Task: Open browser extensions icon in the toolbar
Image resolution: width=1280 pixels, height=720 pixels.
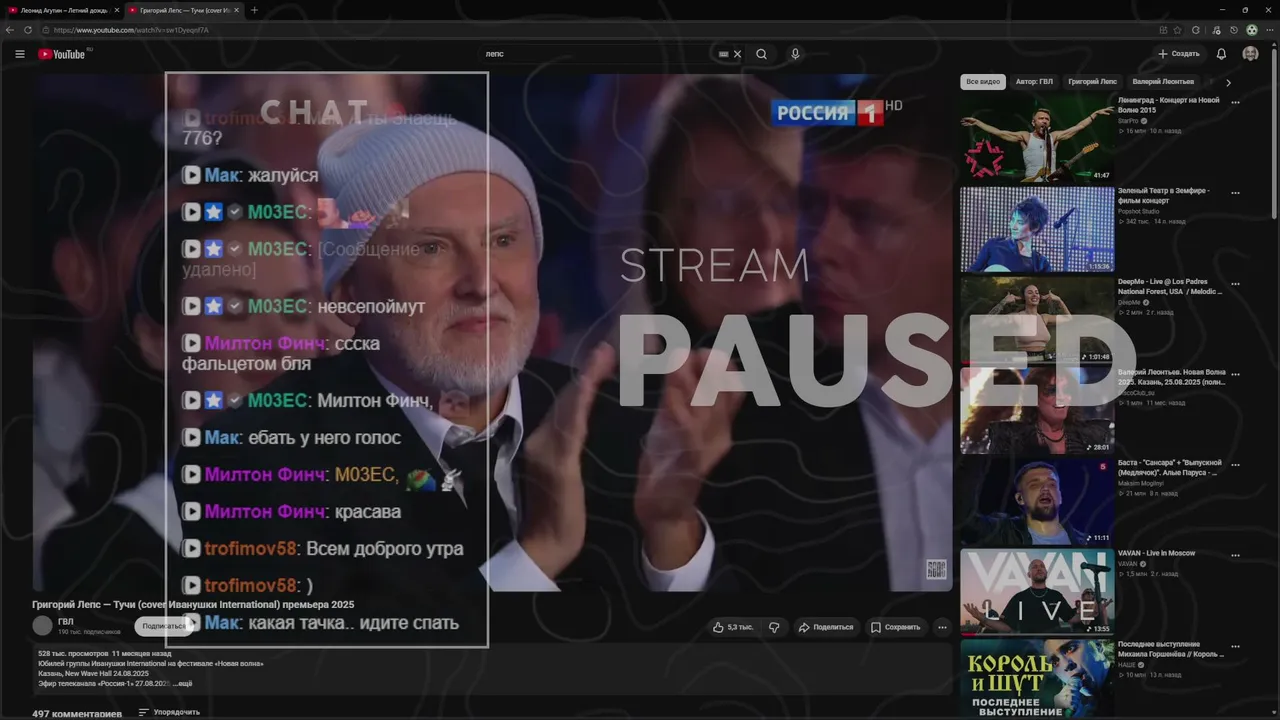Action: (1196, 30)
